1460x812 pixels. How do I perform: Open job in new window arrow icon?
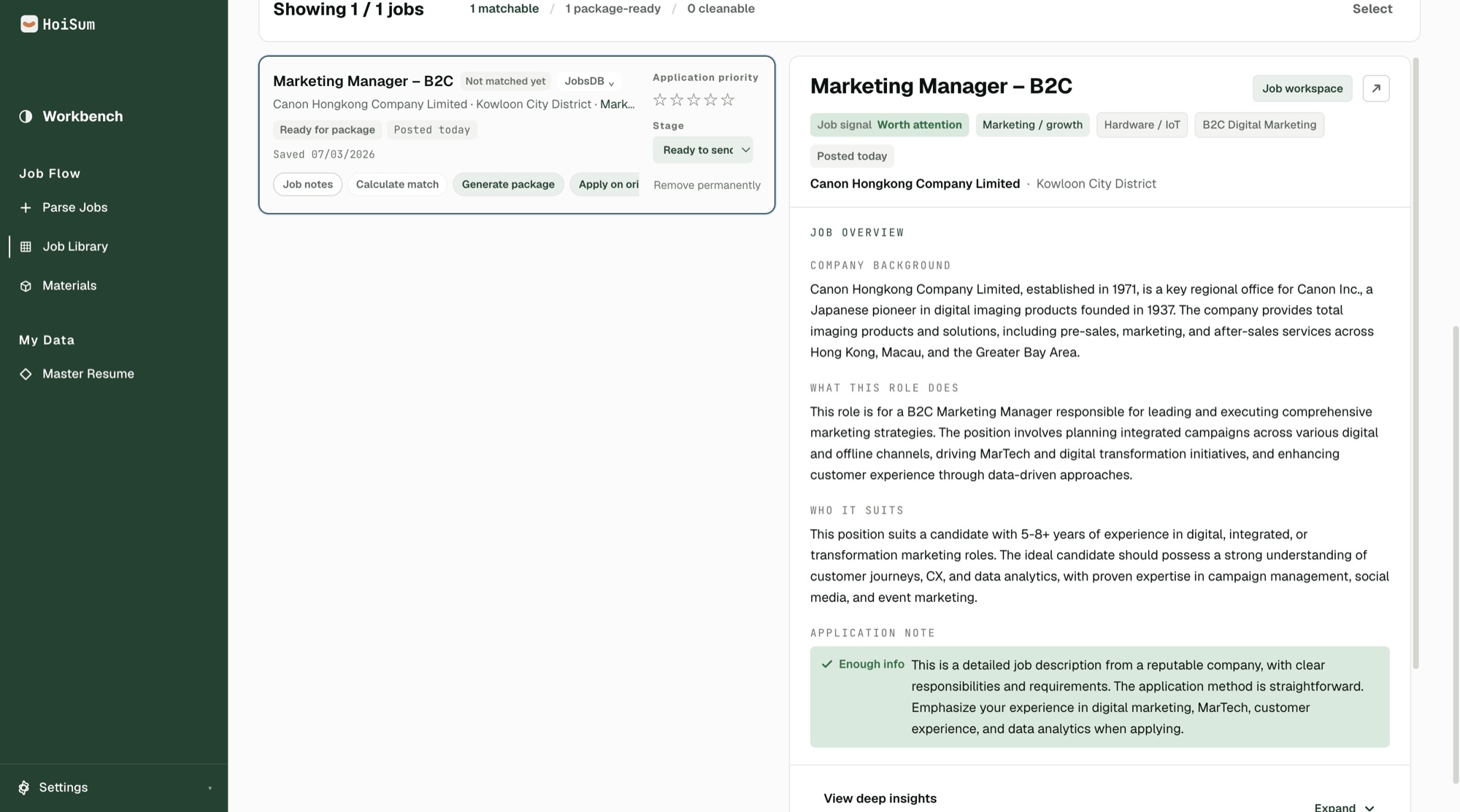(x=1376, y=88)
